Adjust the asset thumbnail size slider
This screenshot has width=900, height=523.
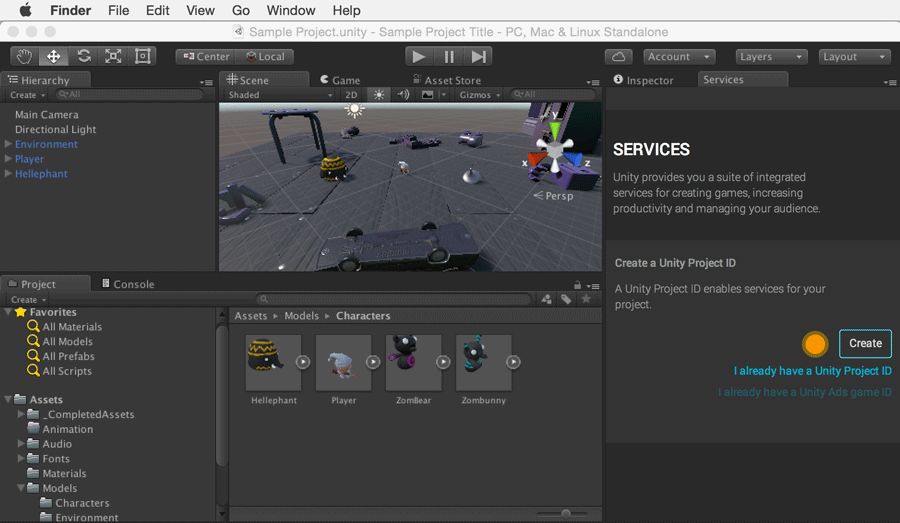click(566, 513)
